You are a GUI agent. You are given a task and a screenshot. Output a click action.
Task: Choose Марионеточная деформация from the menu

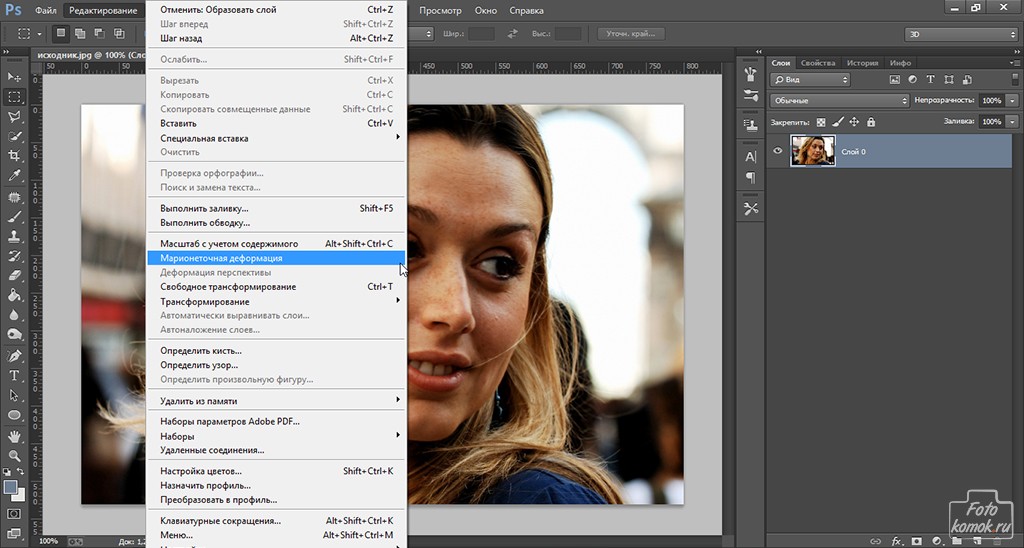(x=221, y=258)
